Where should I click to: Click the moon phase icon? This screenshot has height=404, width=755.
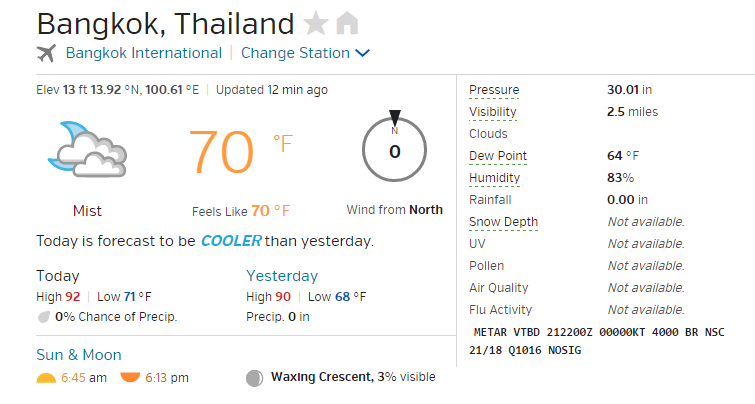[254, 378]
